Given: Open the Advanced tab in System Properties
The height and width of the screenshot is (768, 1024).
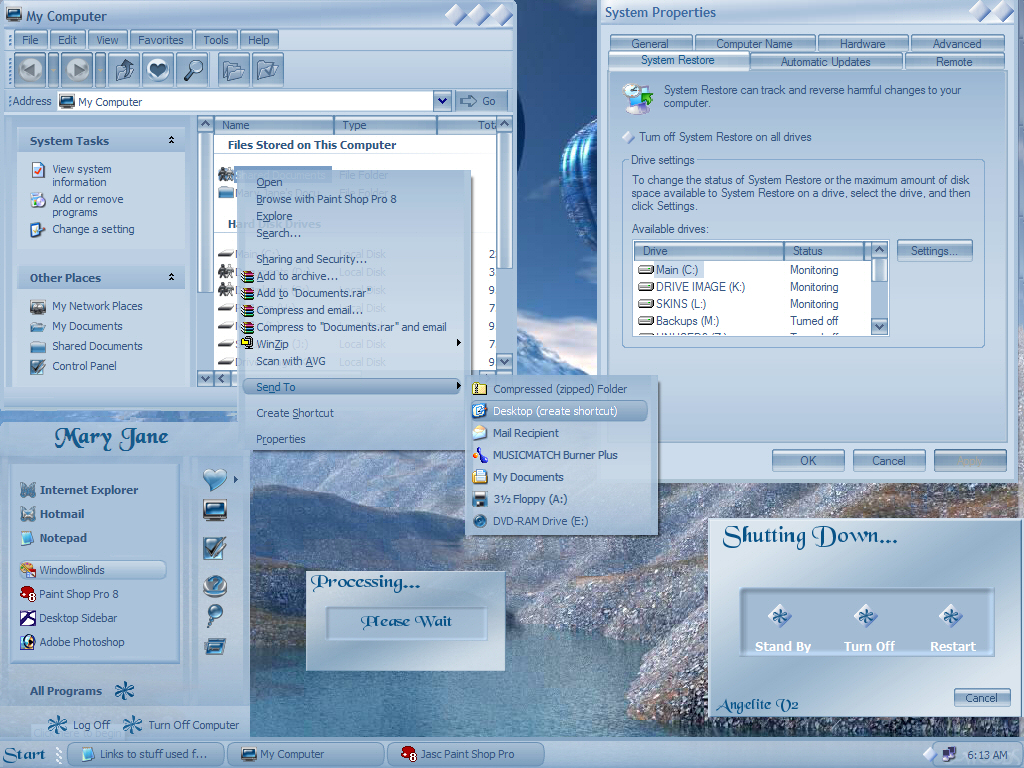Looking at the screenshot, I should click(x=957, y=44).
